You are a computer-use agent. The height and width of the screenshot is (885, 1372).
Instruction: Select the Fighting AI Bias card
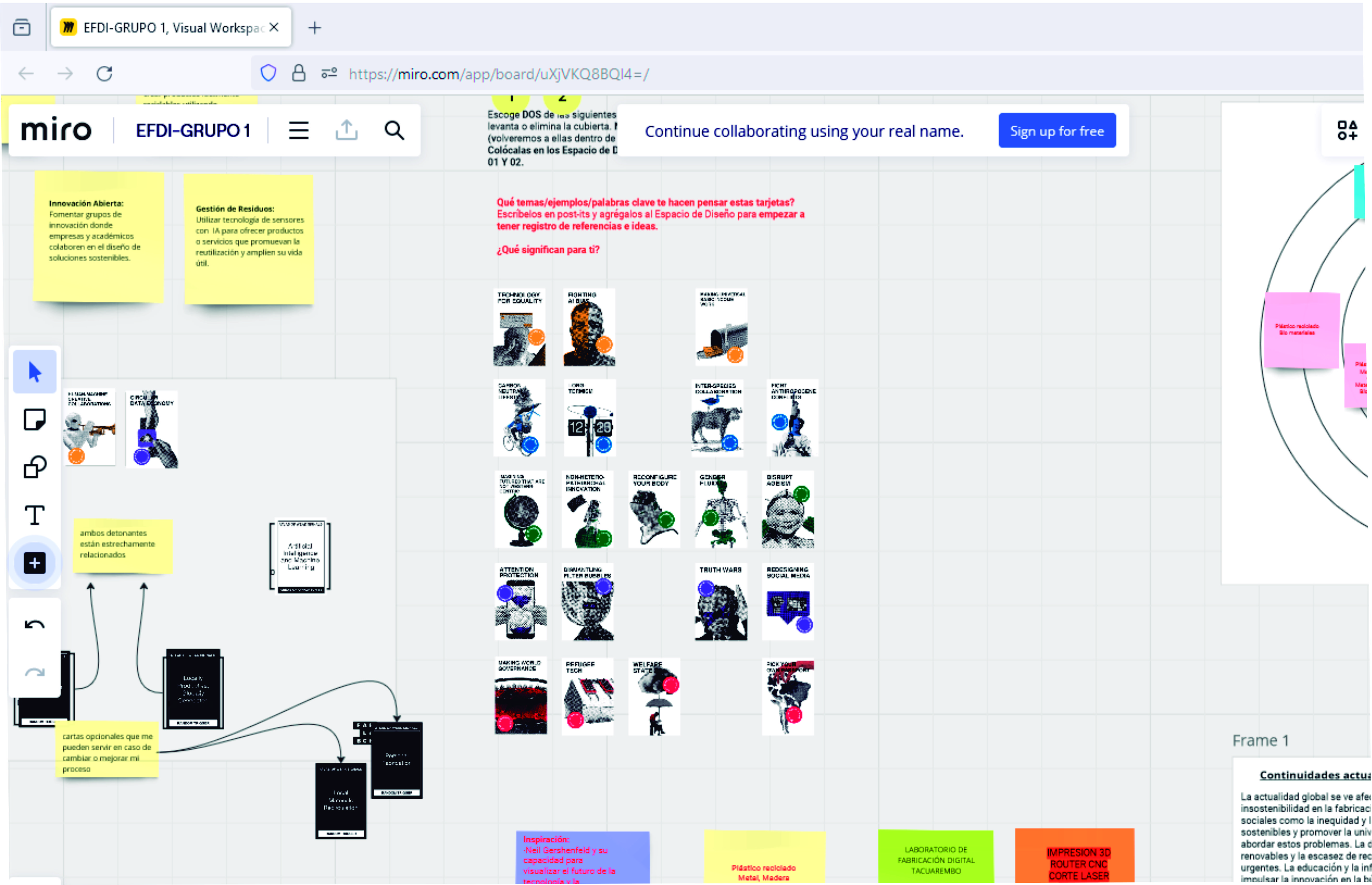click(589, 327)
